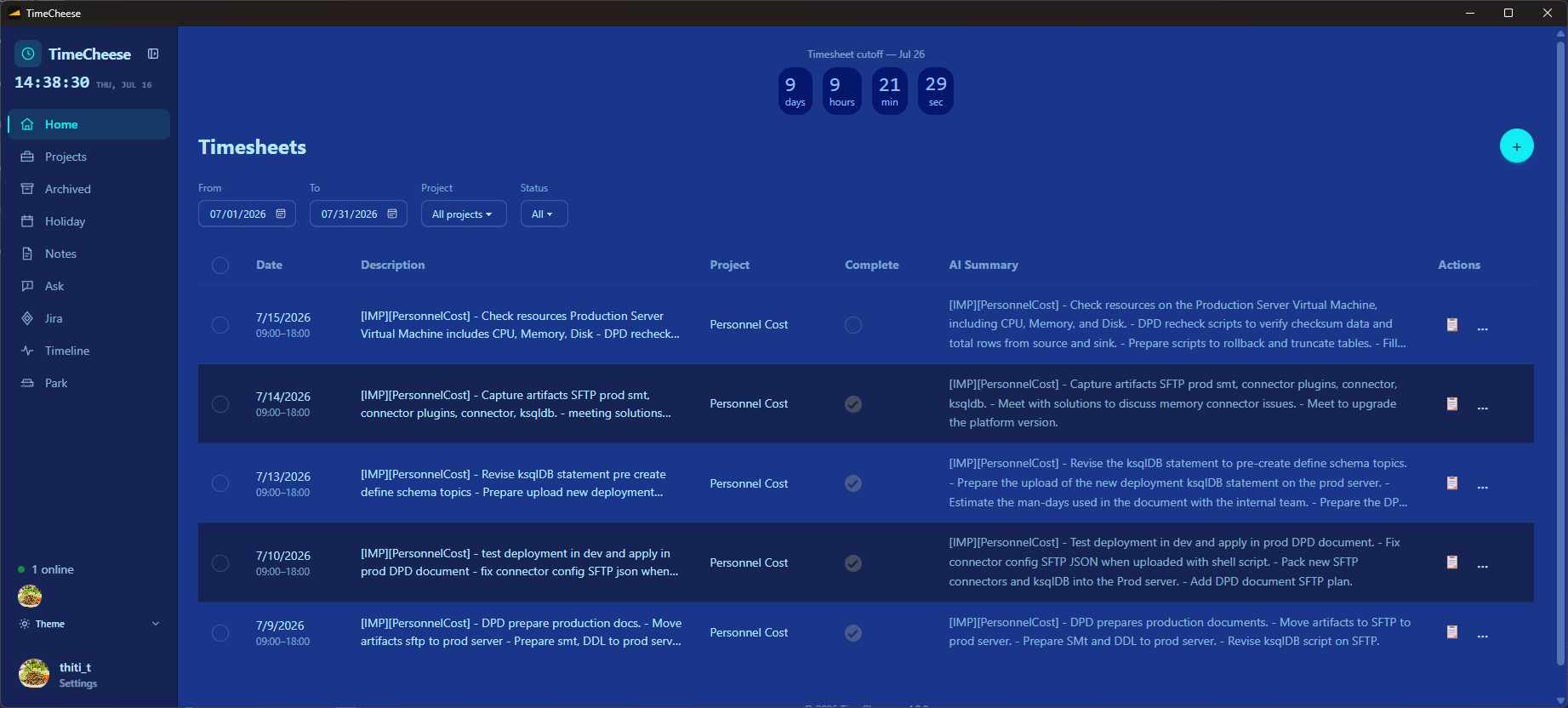
Task: Open calendar picker in To date field
Action: pos(392,214)
